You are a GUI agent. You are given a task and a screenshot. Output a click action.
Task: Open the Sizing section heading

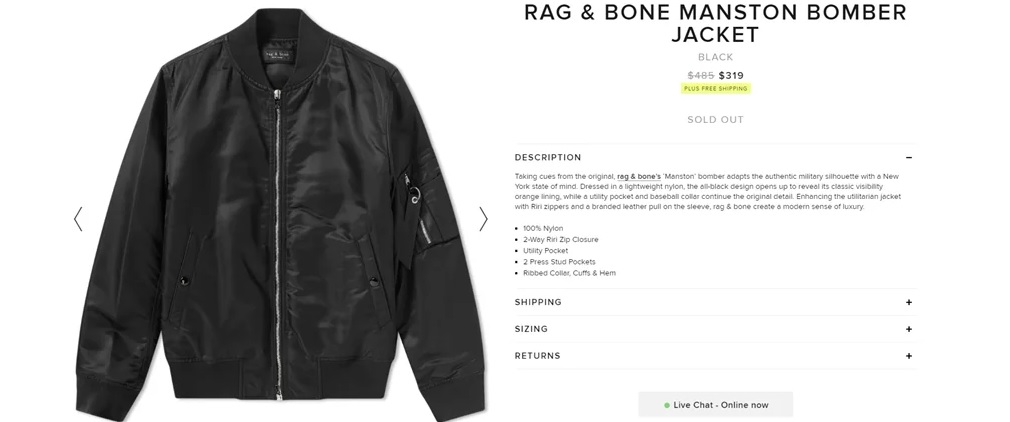[531, 329]
